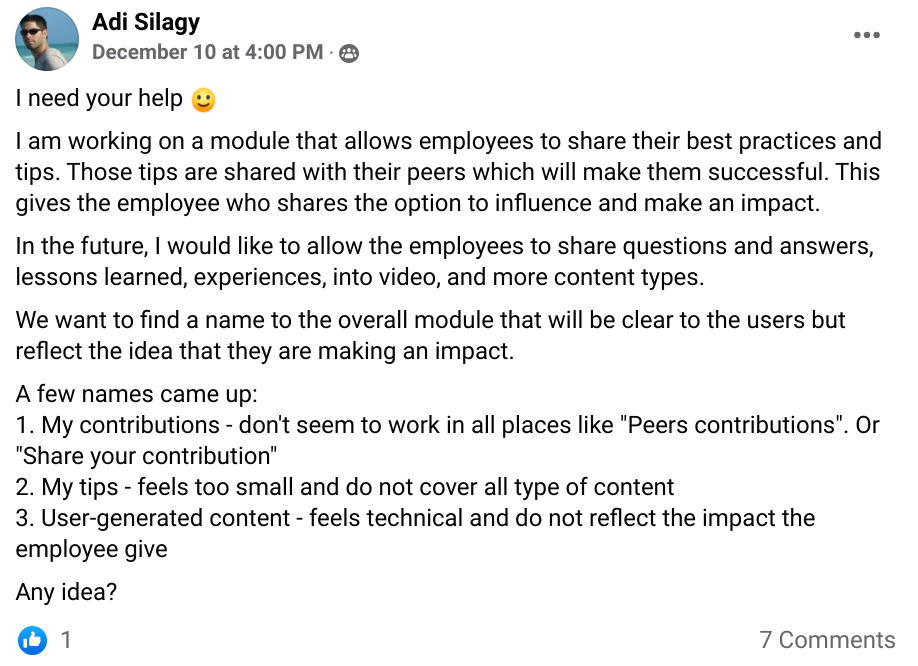The width and height of the screenshot is (918, 666).
Task: Click the "Any idea?" closing text
Action: (x=66, y=592)
